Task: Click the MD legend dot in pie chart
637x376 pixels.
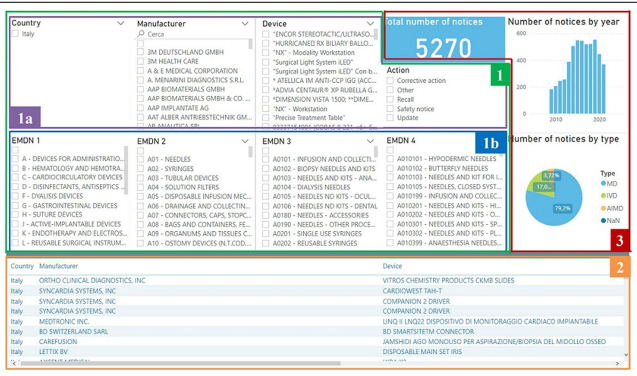Action: tap(603, 184)
